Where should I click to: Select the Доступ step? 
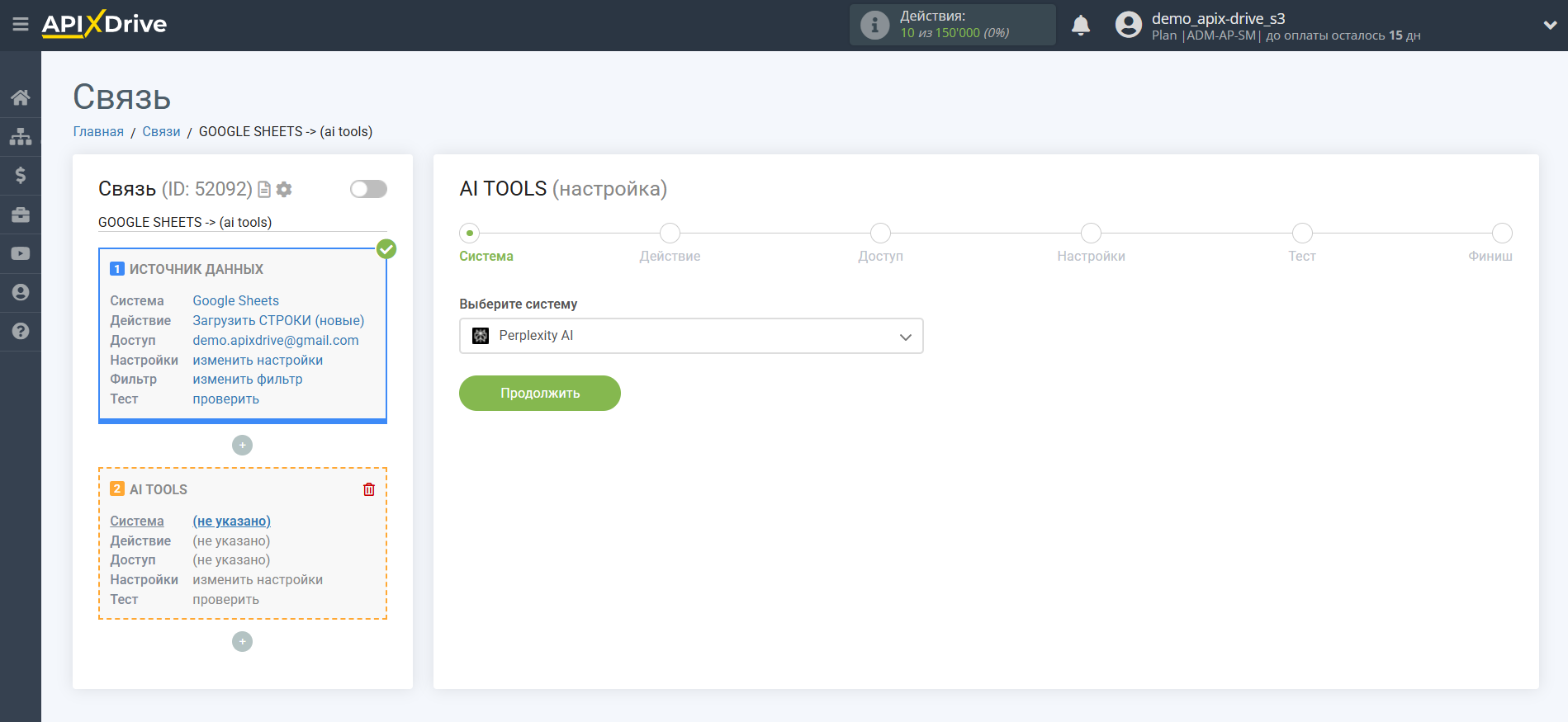pyautogui.click(x=881, y=234)
